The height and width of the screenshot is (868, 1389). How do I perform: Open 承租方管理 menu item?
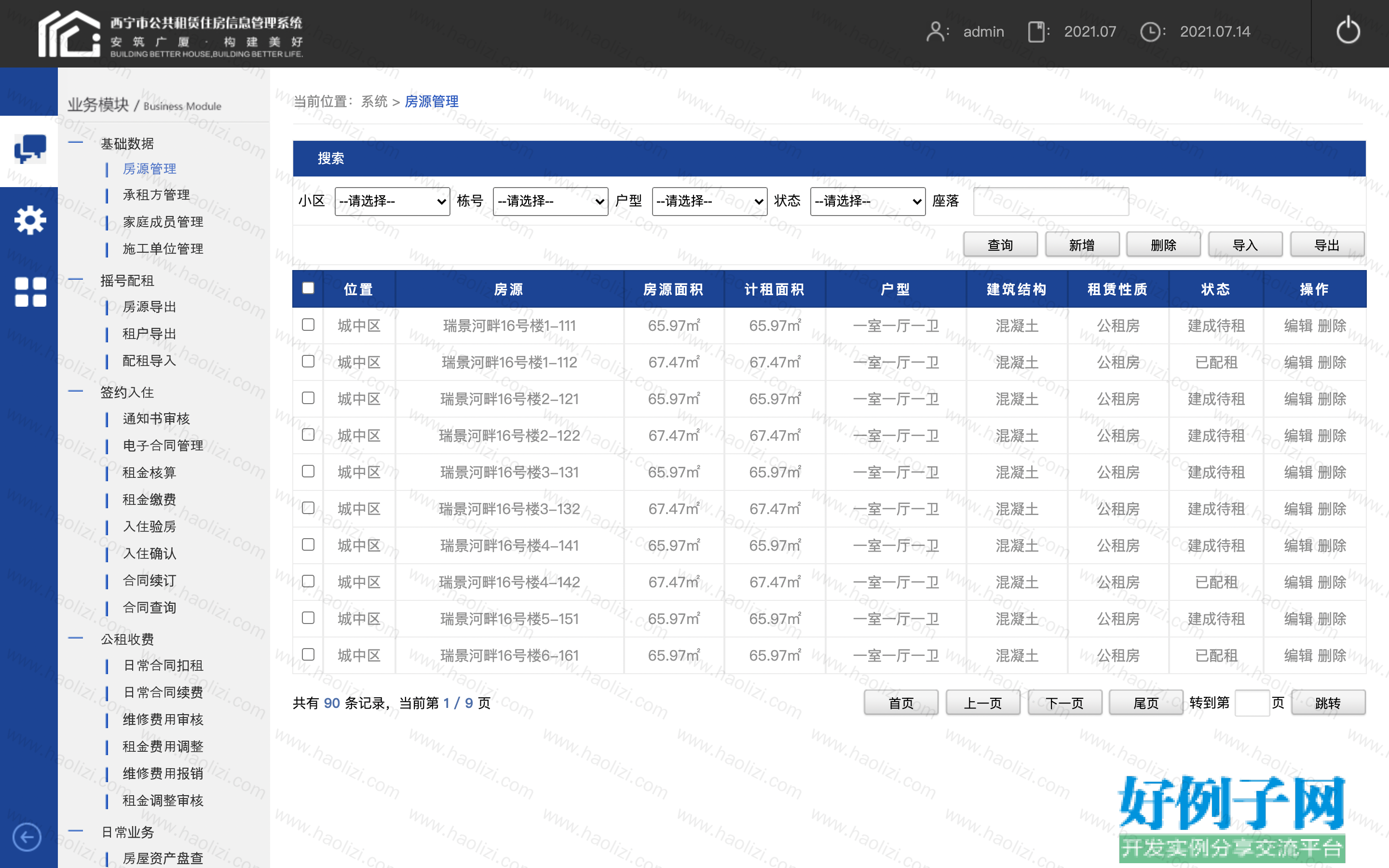[156, 195]
